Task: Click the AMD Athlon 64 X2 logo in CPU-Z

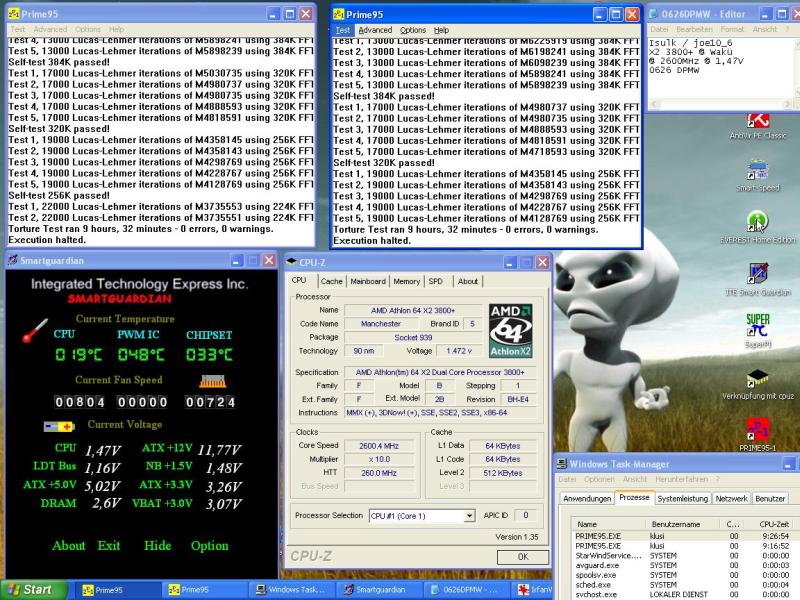Action: (x=510, y=330)
